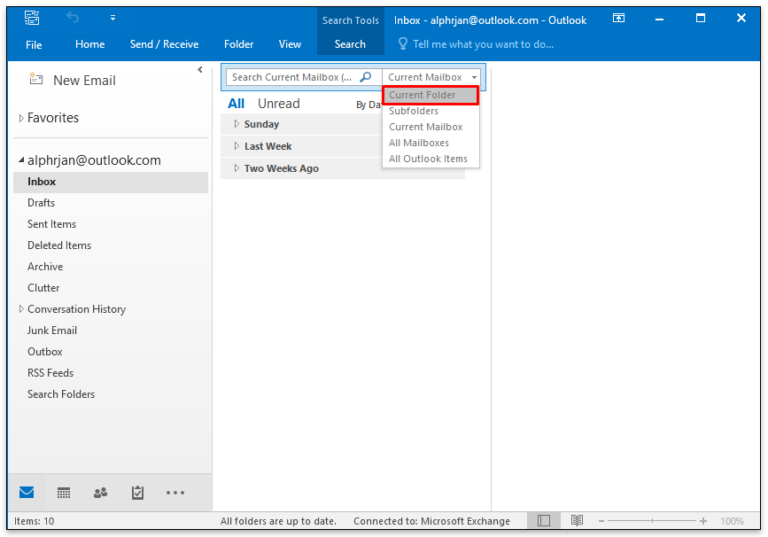Image resolution: width=768 pixels, height=537 pixels.
Task: Open the Clutter folder
Action: [x=44, y=288]
